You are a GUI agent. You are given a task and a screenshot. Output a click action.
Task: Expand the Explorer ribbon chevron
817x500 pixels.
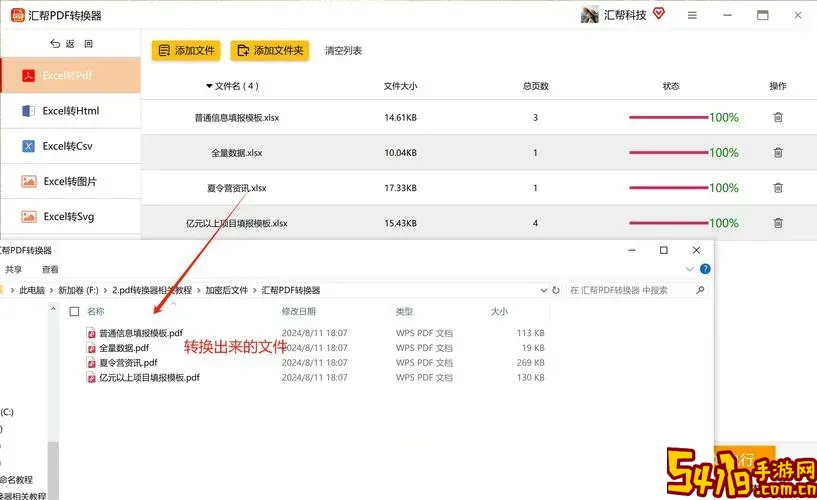click(689, 269)
